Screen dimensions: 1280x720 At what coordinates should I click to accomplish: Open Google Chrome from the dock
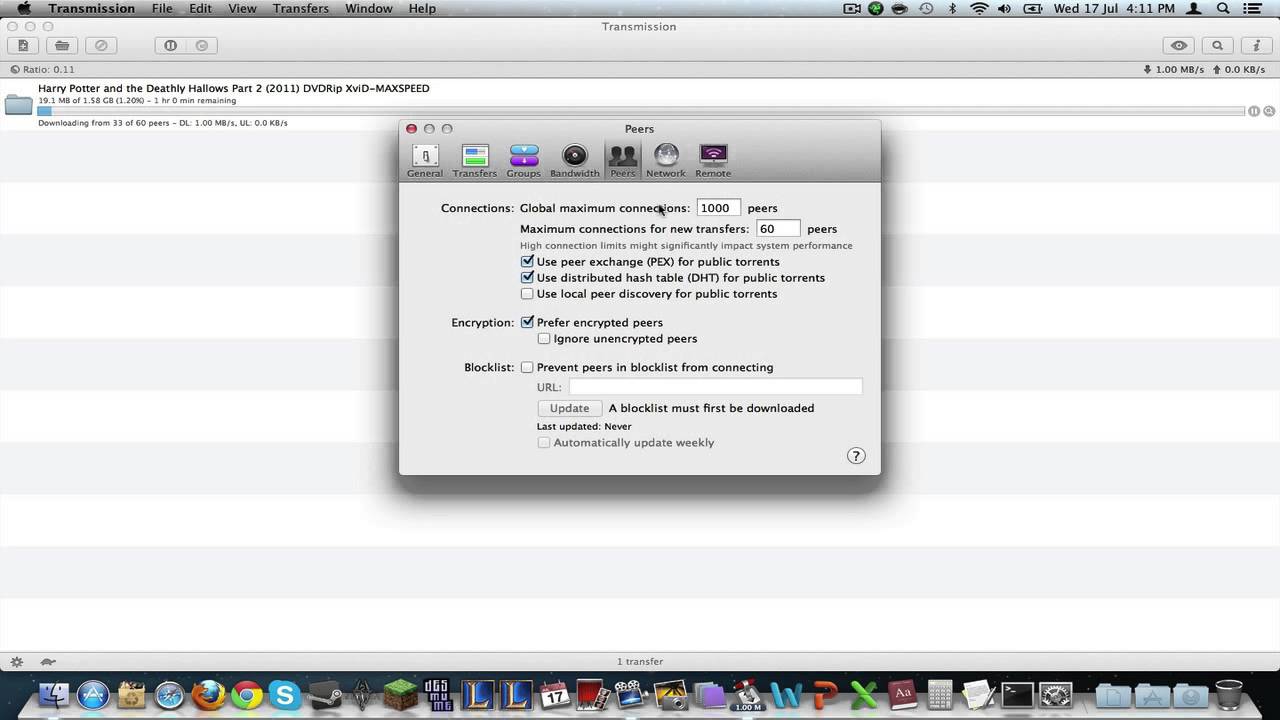247,694
